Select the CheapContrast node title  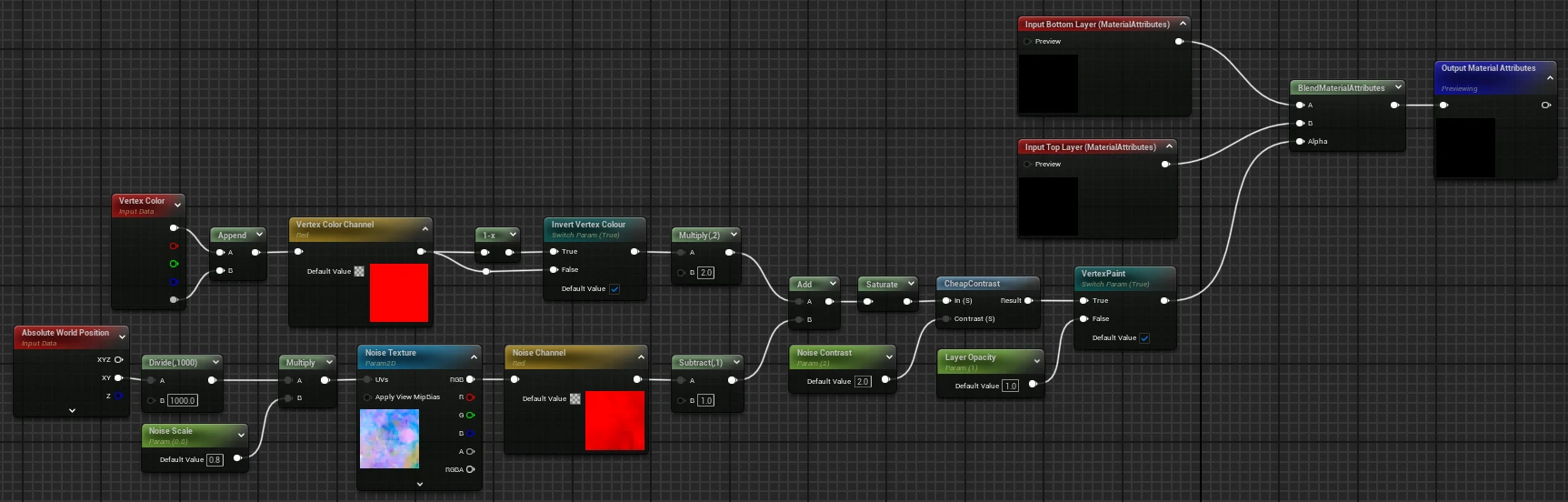972,284
